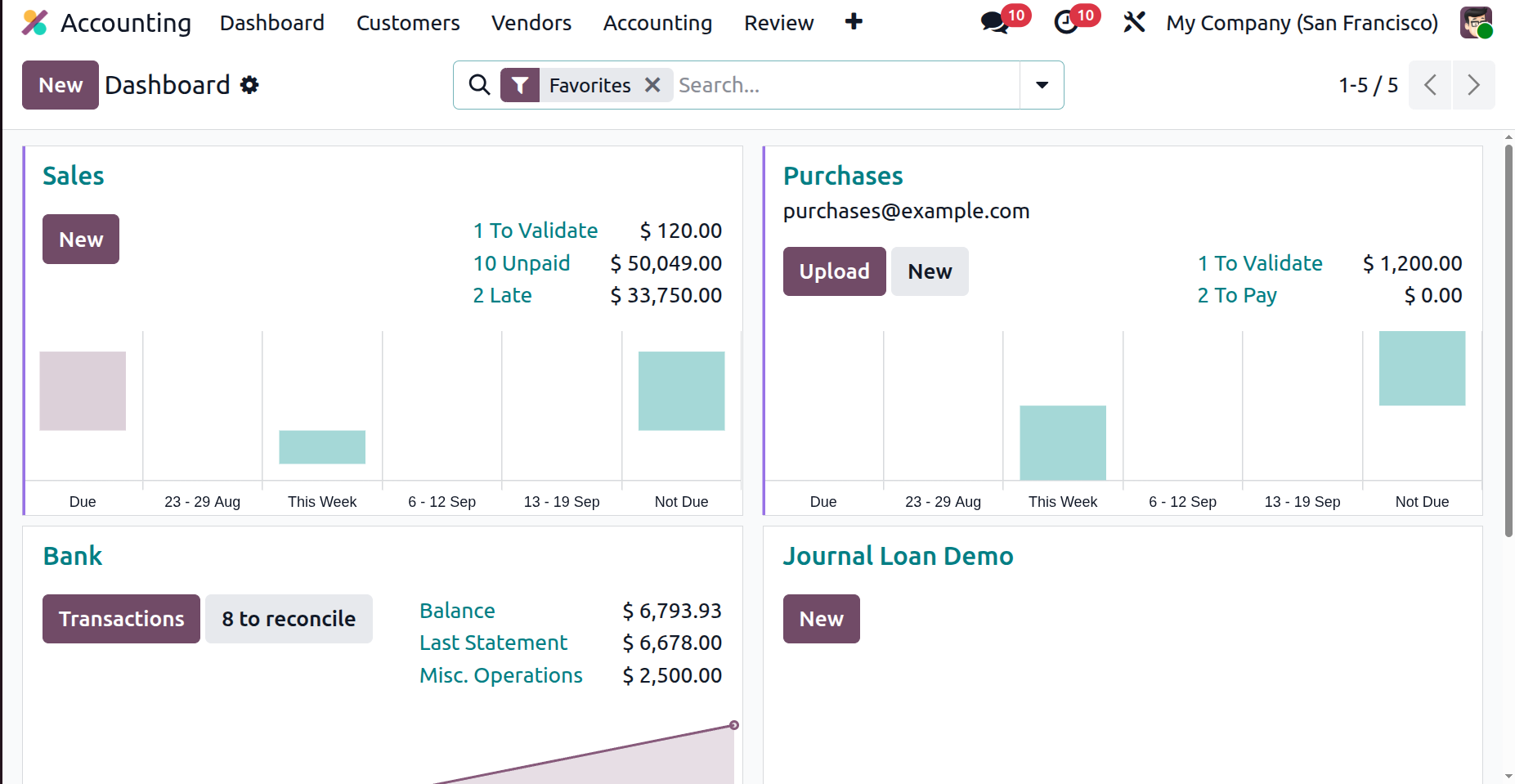This screenshot has width=1515, height=784.
Task: Click the Accounting app title
Action: [126, 23]
